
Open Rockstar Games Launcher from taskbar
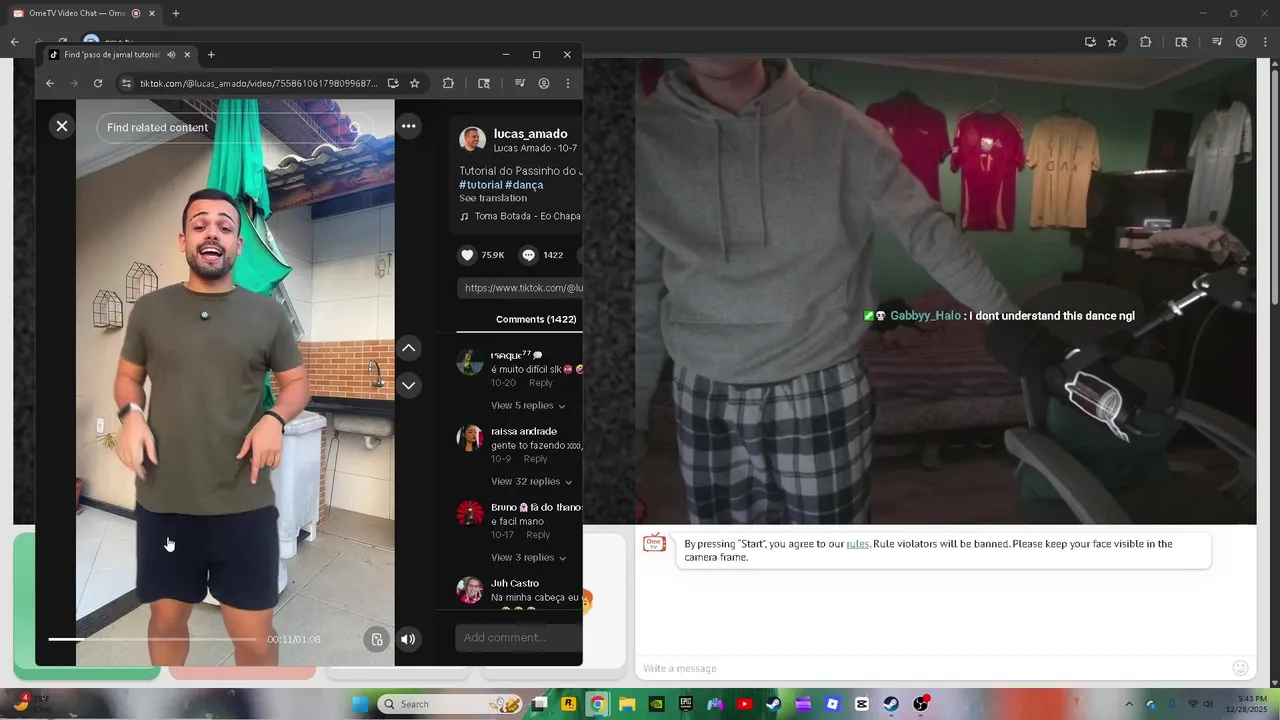pyautogui.click(x=568, y=704)
